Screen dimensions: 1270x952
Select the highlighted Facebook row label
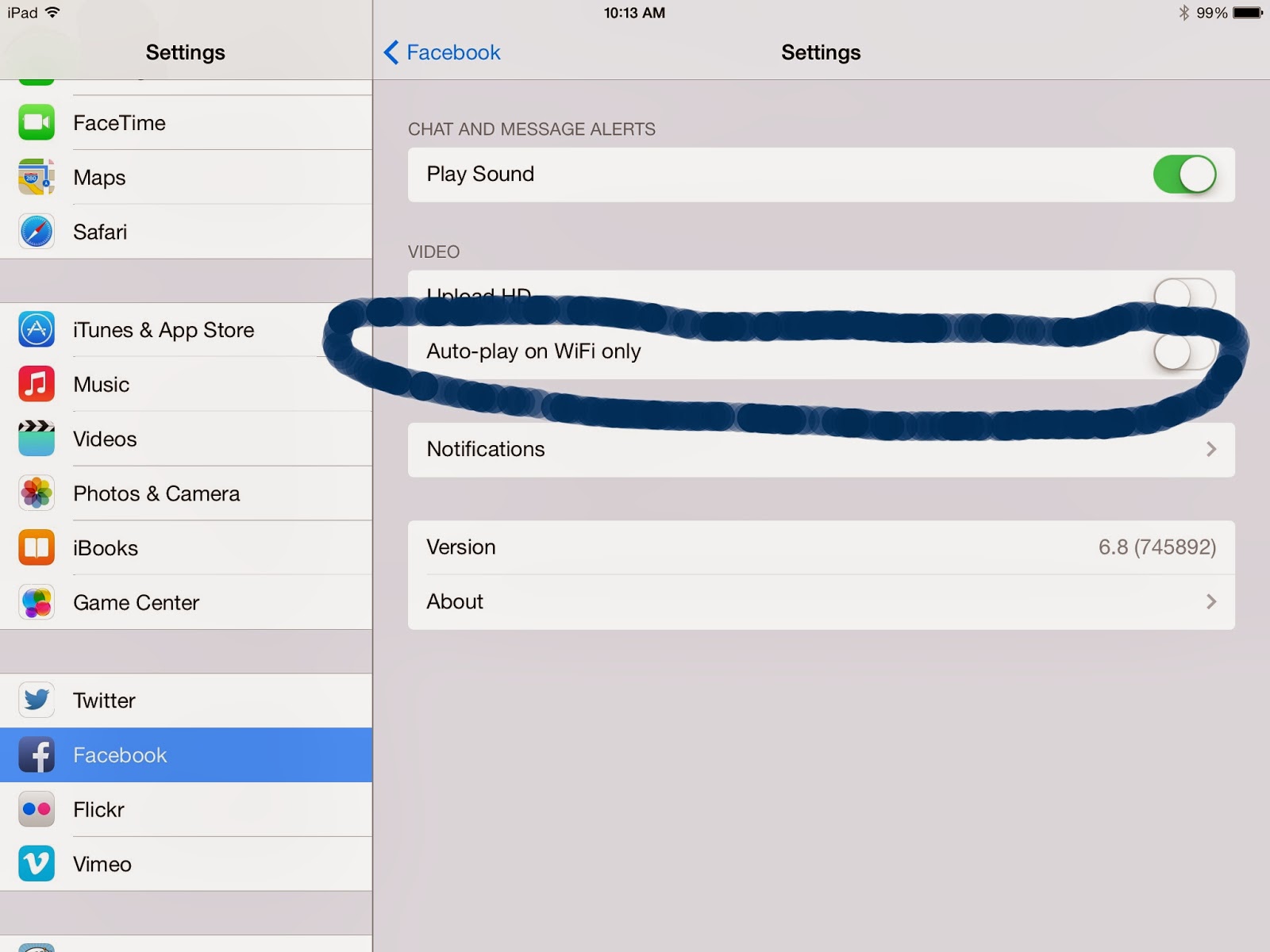(x=120, y=755)
